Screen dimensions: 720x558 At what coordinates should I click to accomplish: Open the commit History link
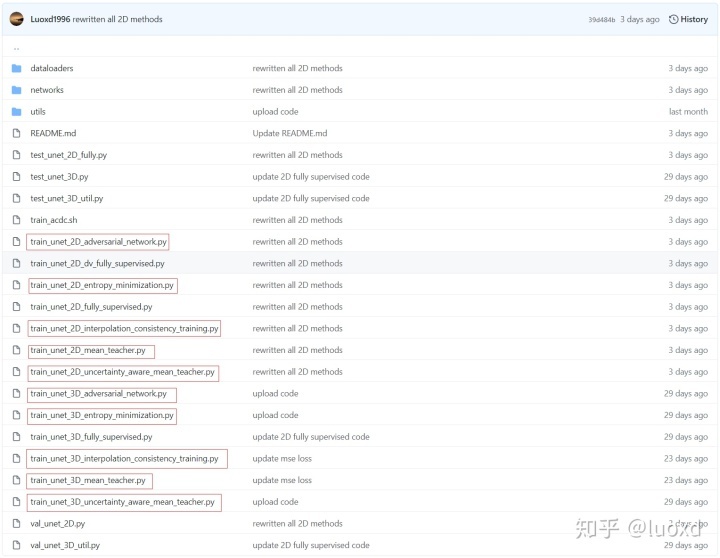click(688, 19)
